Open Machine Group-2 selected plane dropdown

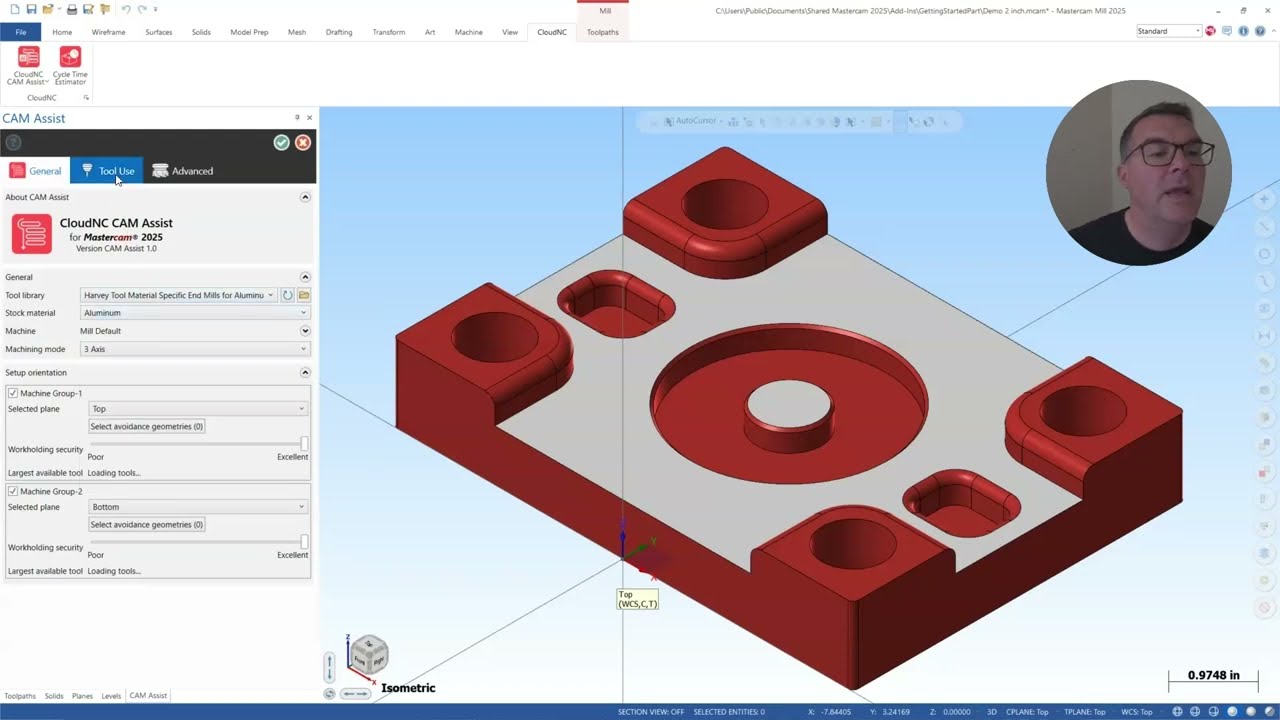198,507
